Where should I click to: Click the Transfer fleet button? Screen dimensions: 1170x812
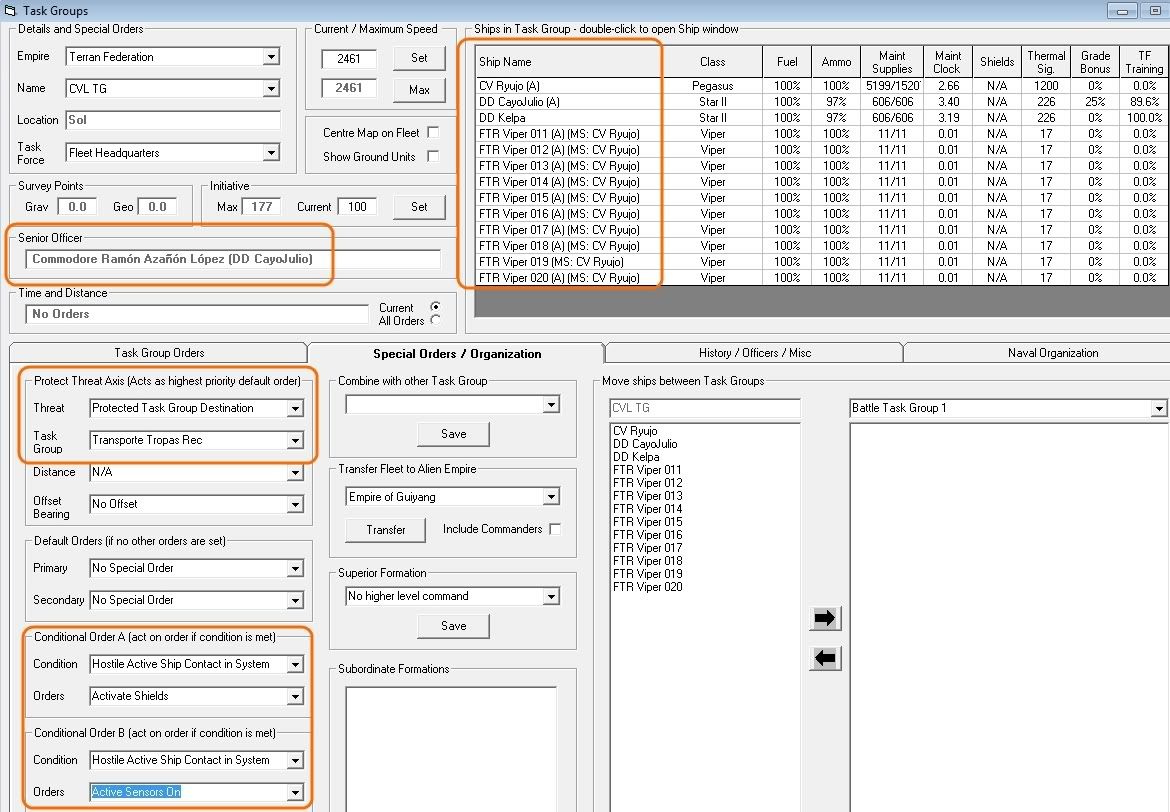(386, 530)
